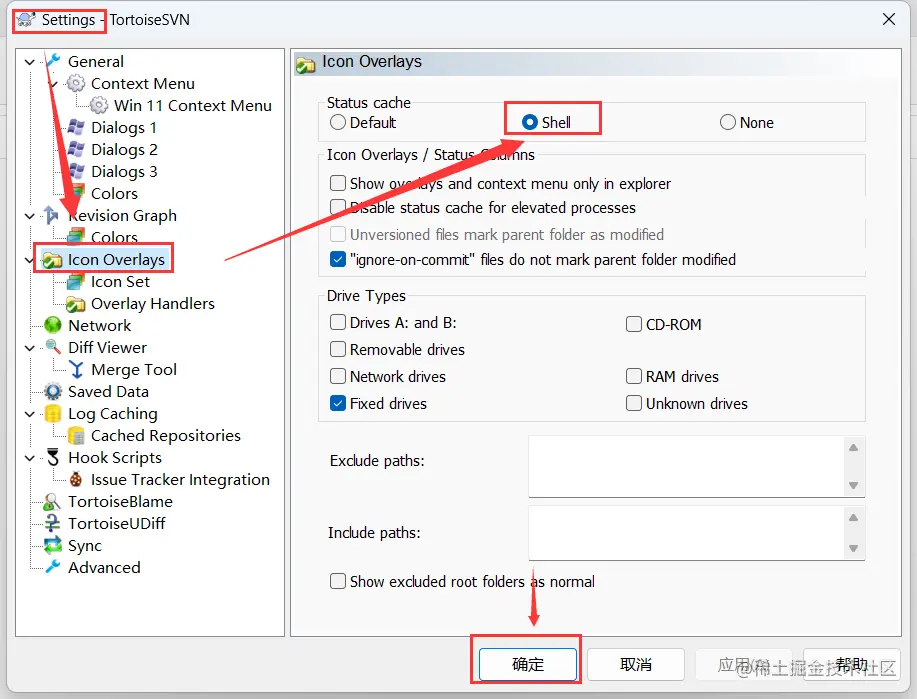Click the Sync arrows icon
Image resolution: width=917 pixels, height=699 pixels.
pos(53,545)
